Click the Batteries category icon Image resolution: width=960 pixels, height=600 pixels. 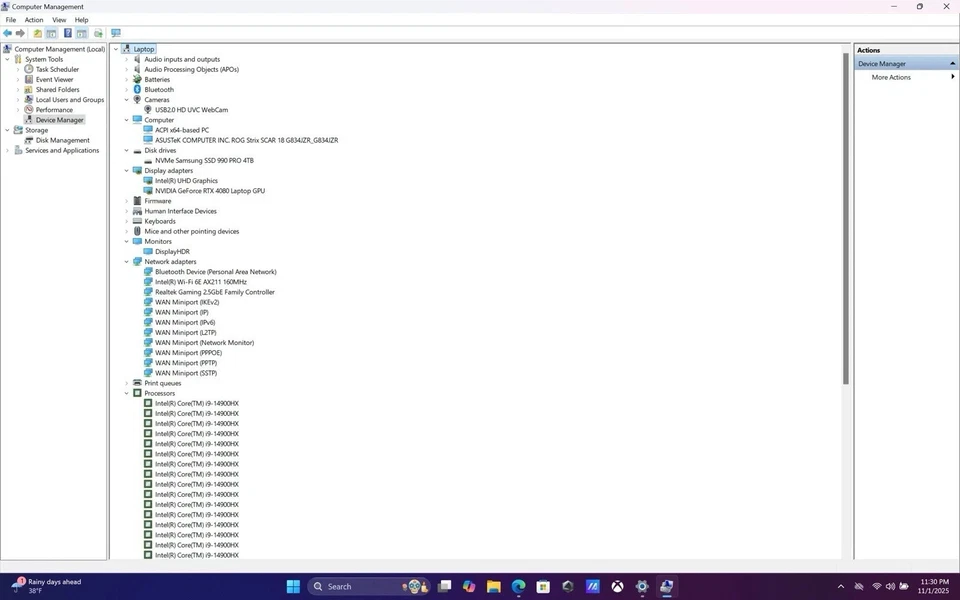(137, 80)
